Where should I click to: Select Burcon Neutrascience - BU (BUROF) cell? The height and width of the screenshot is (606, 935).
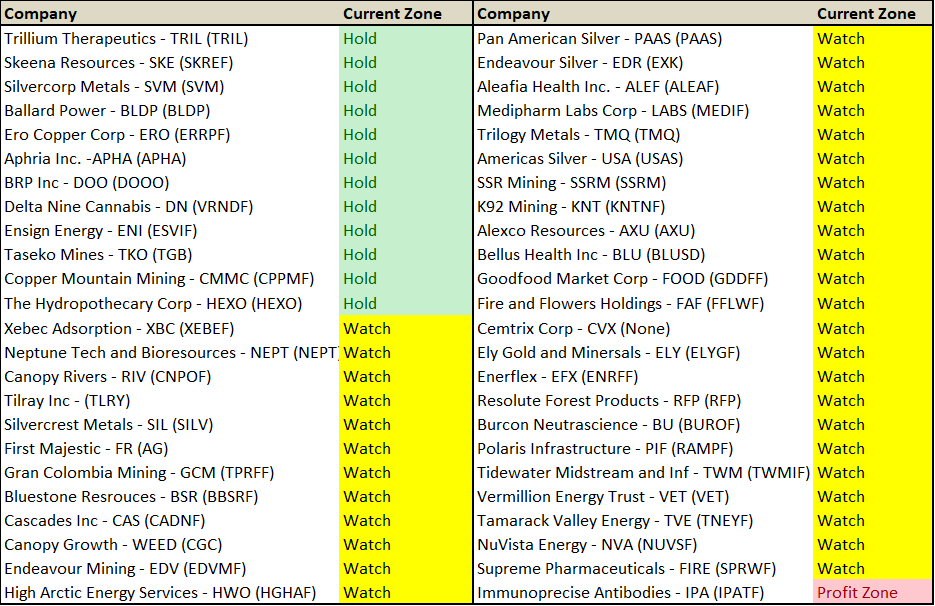click(x=643, y=425)
